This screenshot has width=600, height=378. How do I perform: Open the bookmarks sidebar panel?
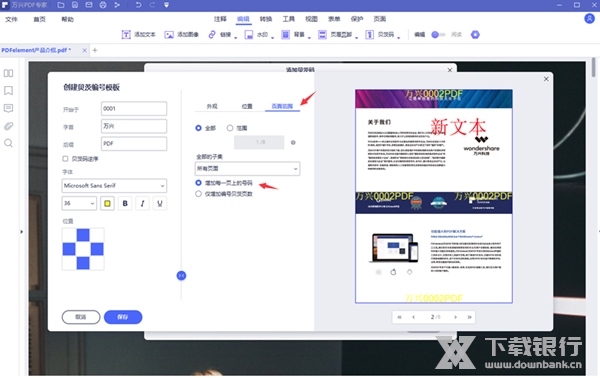click(x=8, y=91)
